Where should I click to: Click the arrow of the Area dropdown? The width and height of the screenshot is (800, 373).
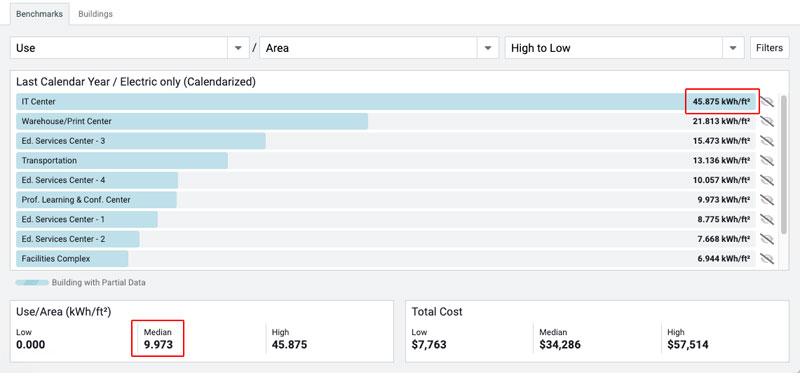[488, 48]
